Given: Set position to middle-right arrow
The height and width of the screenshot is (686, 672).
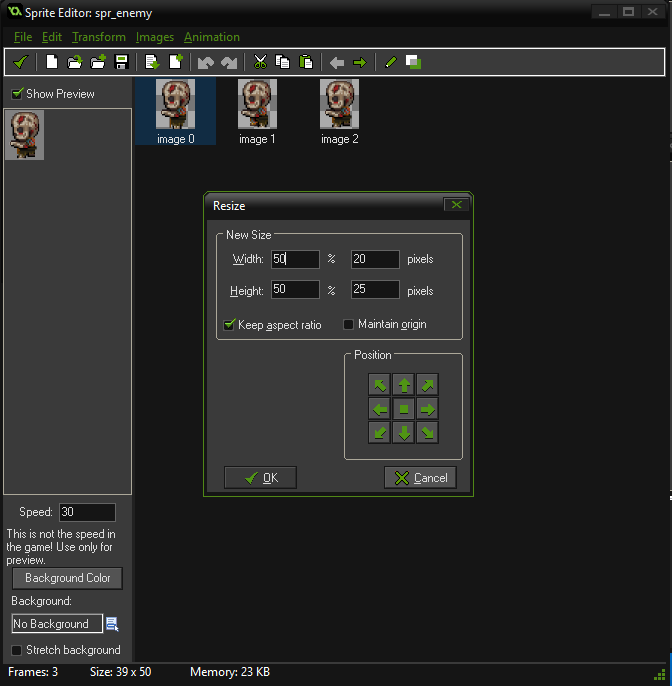Looking at the screenshot, I should (427, 409).
